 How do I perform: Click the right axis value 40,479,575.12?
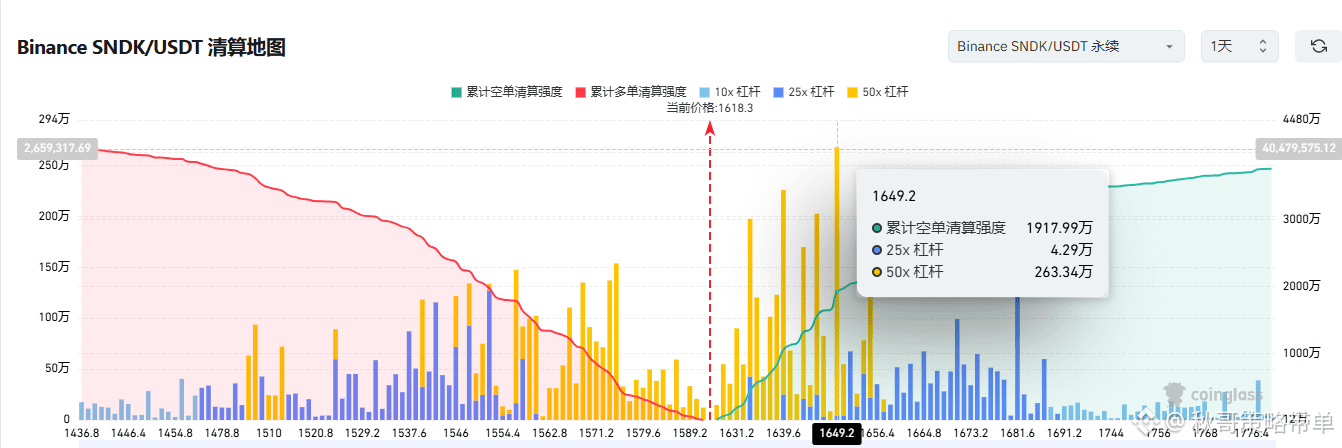pyautogui.click(x=1297, y=148)
